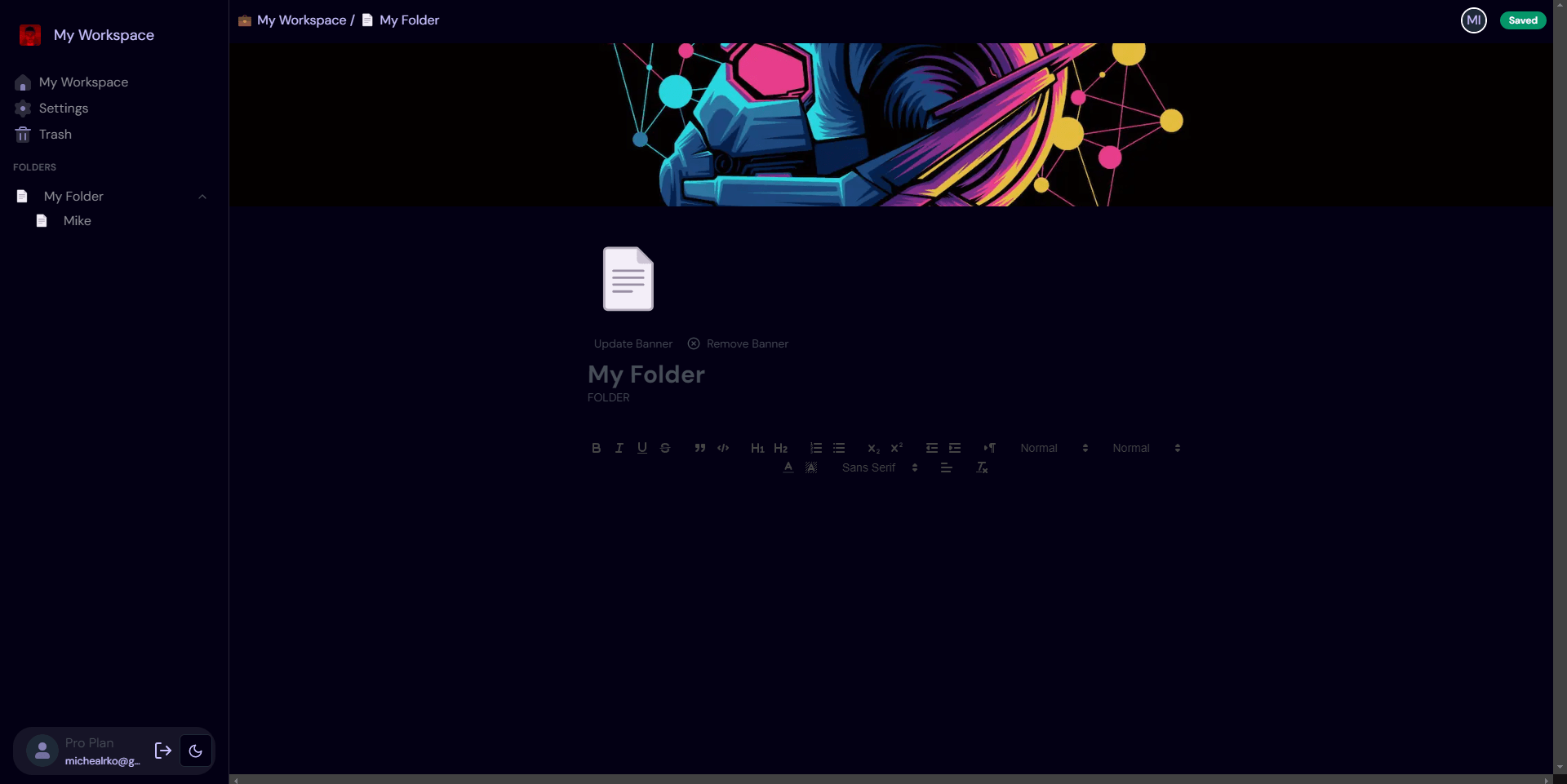
Task: Toggle underline text formatting
Action: pos(642,448)
